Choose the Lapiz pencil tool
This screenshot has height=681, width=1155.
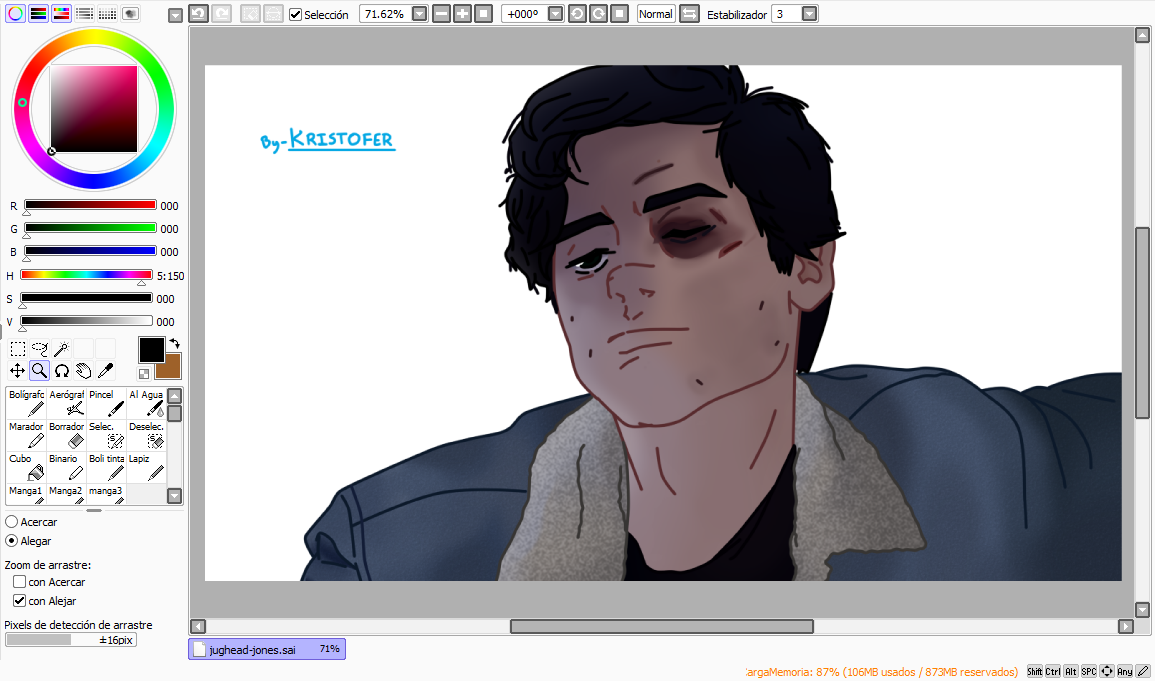[x=146, y=467]
